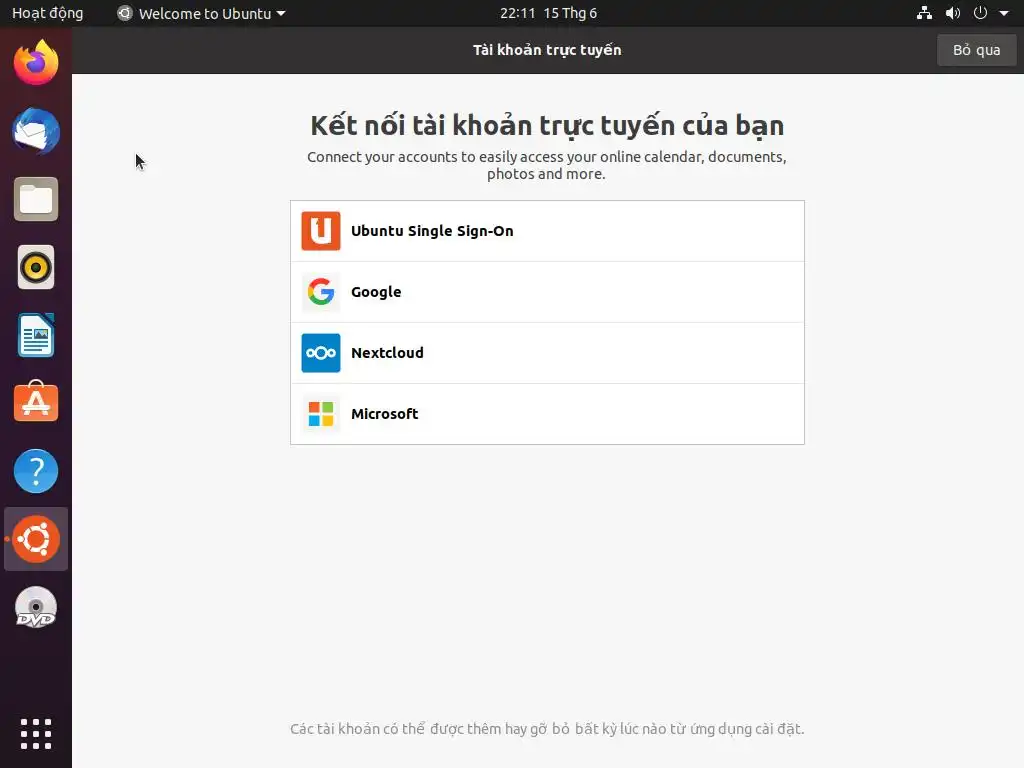The height and width of the screenshot is (768, 1024).
Task: Open the Help question mark icon
Action: click(x=36, y=471)
